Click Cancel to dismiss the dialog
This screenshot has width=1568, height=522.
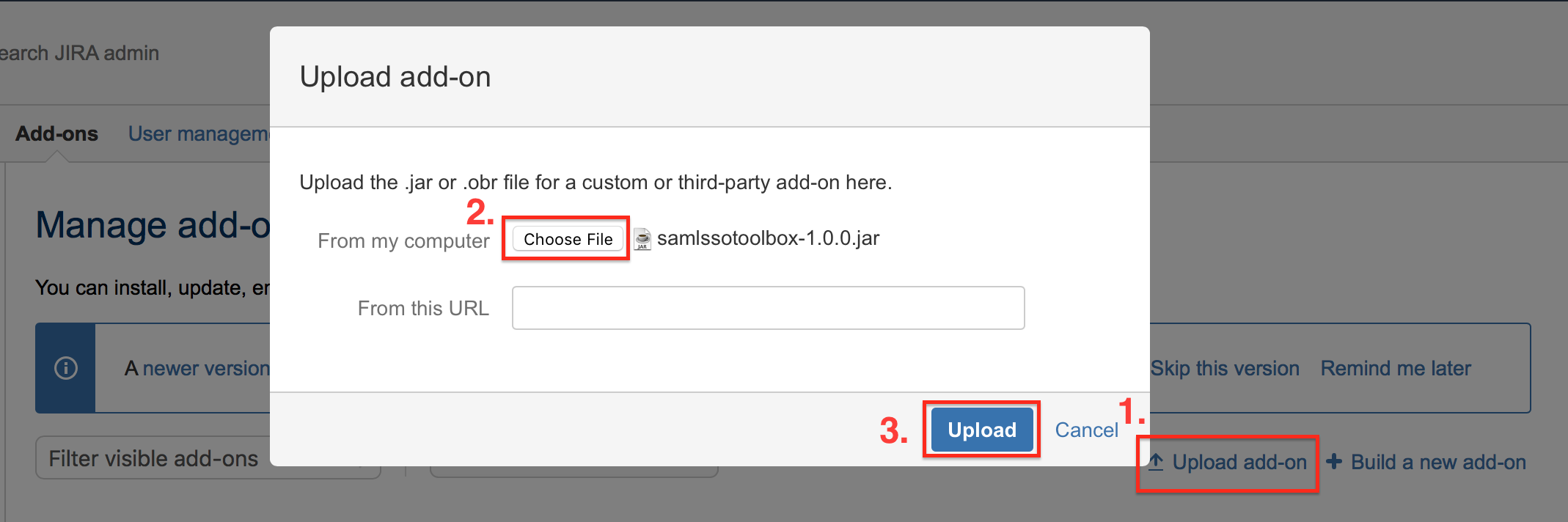(1086, 430)
